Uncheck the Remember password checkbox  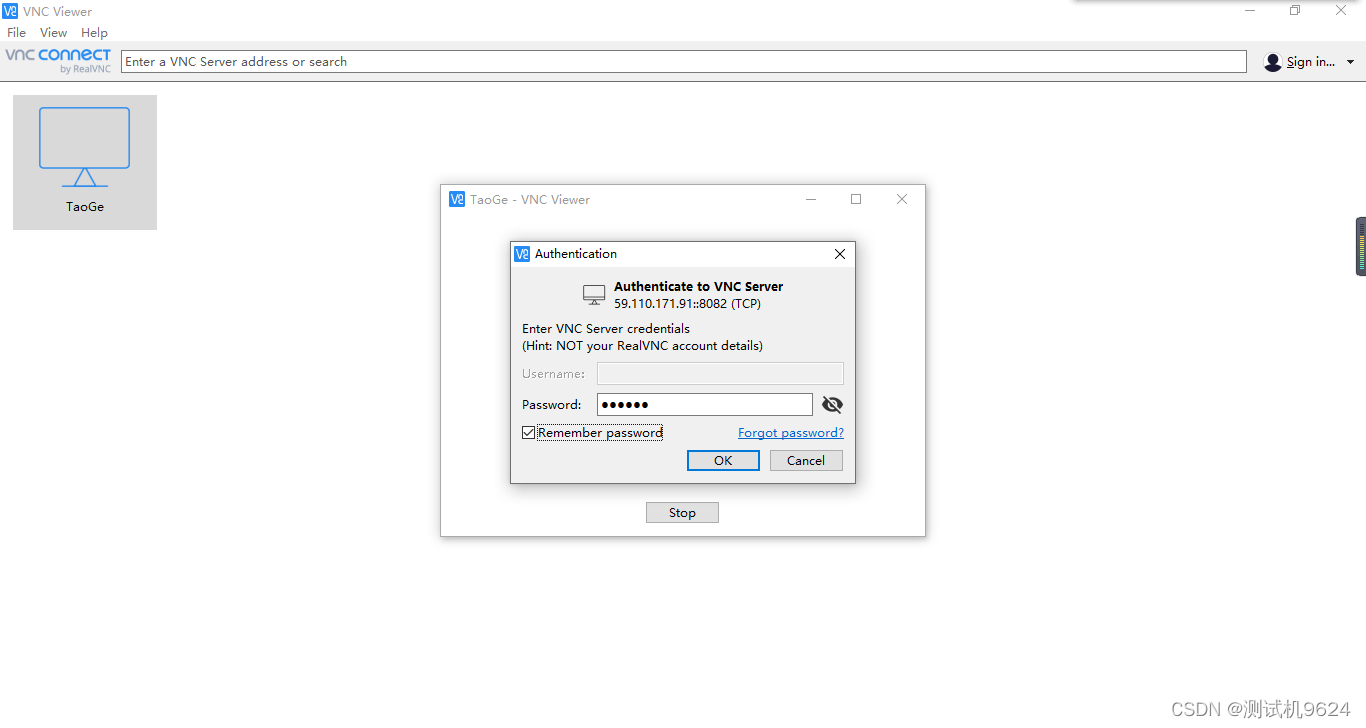coord(529,433)
